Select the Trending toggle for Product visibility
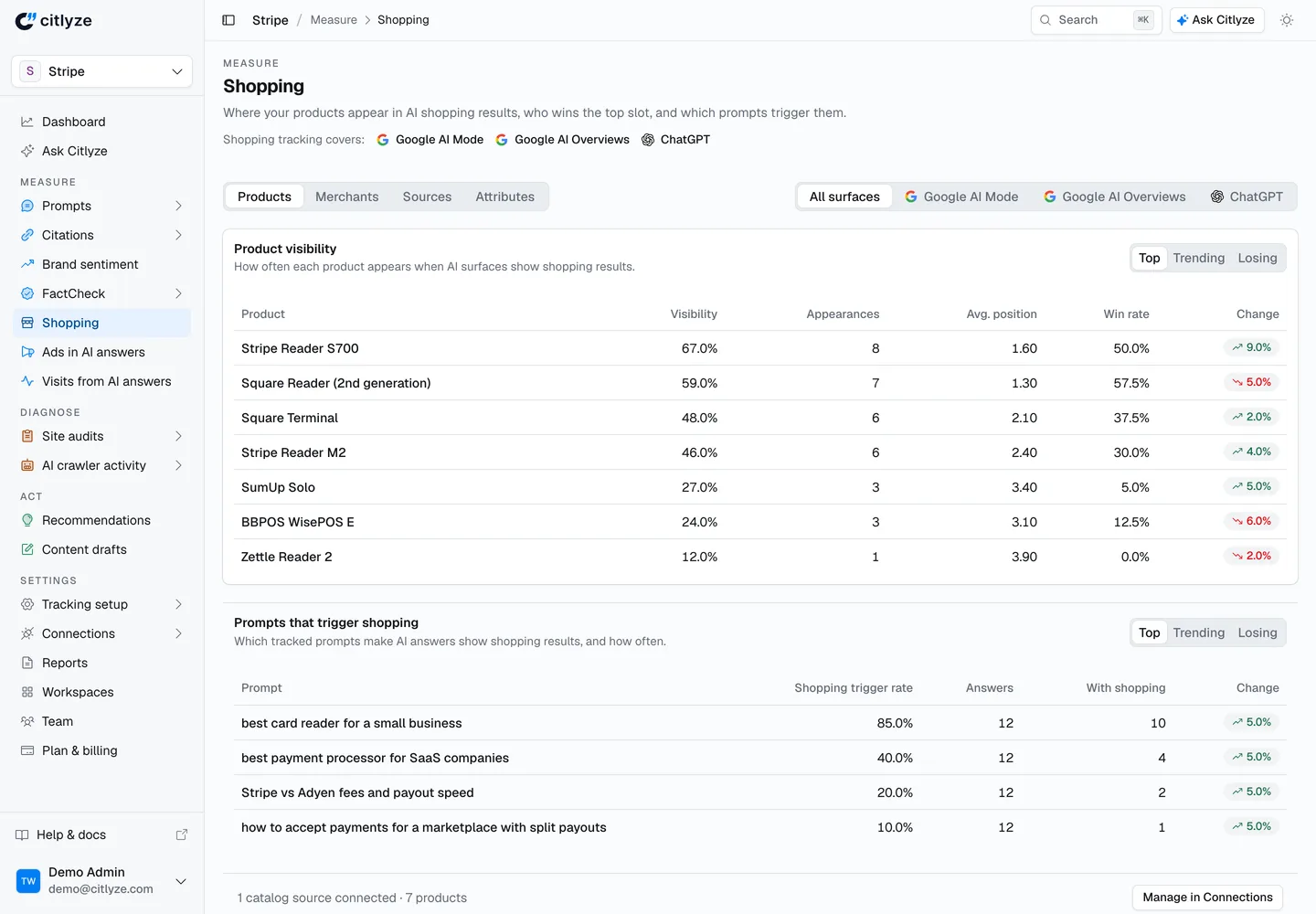The width and height of the screenshot is (1316, 914). 1198,258
